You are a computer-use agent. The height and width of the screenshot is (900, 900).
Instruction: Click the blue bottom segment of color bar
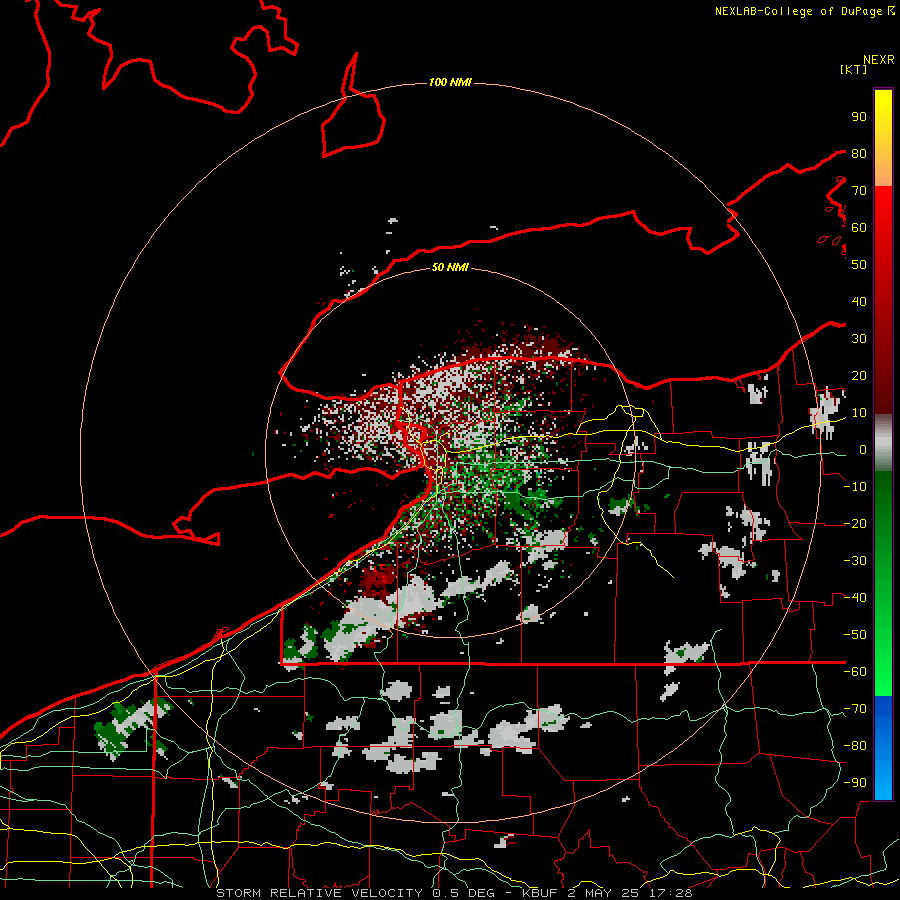[883, 748]
